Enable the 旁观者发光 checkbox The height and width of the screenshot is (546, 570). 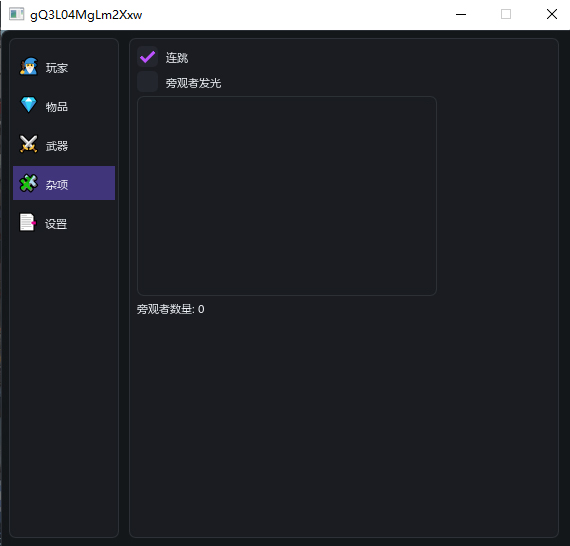point(148,81)
